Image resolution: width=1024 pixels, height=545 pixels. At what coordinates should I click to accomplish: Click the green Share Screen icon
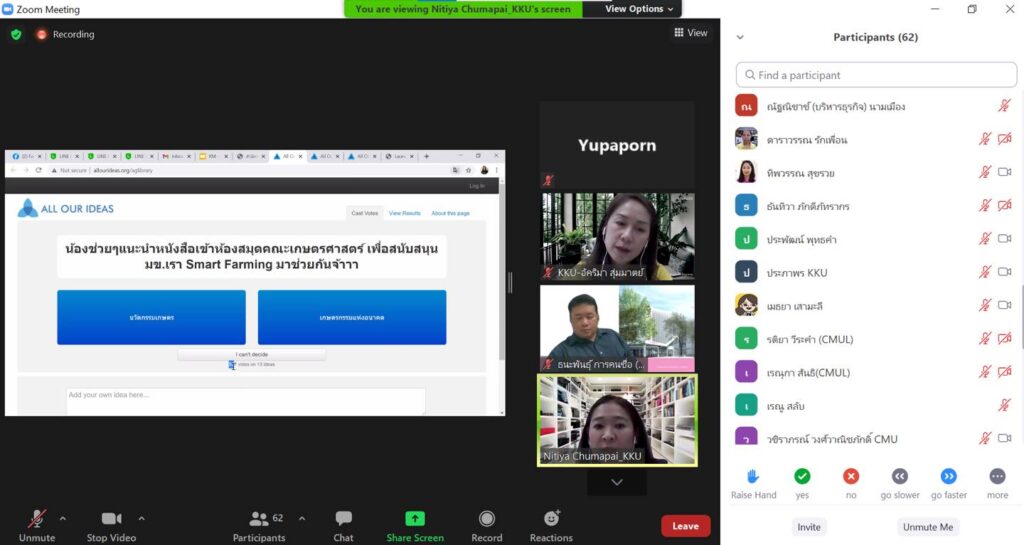coord(415,518)
